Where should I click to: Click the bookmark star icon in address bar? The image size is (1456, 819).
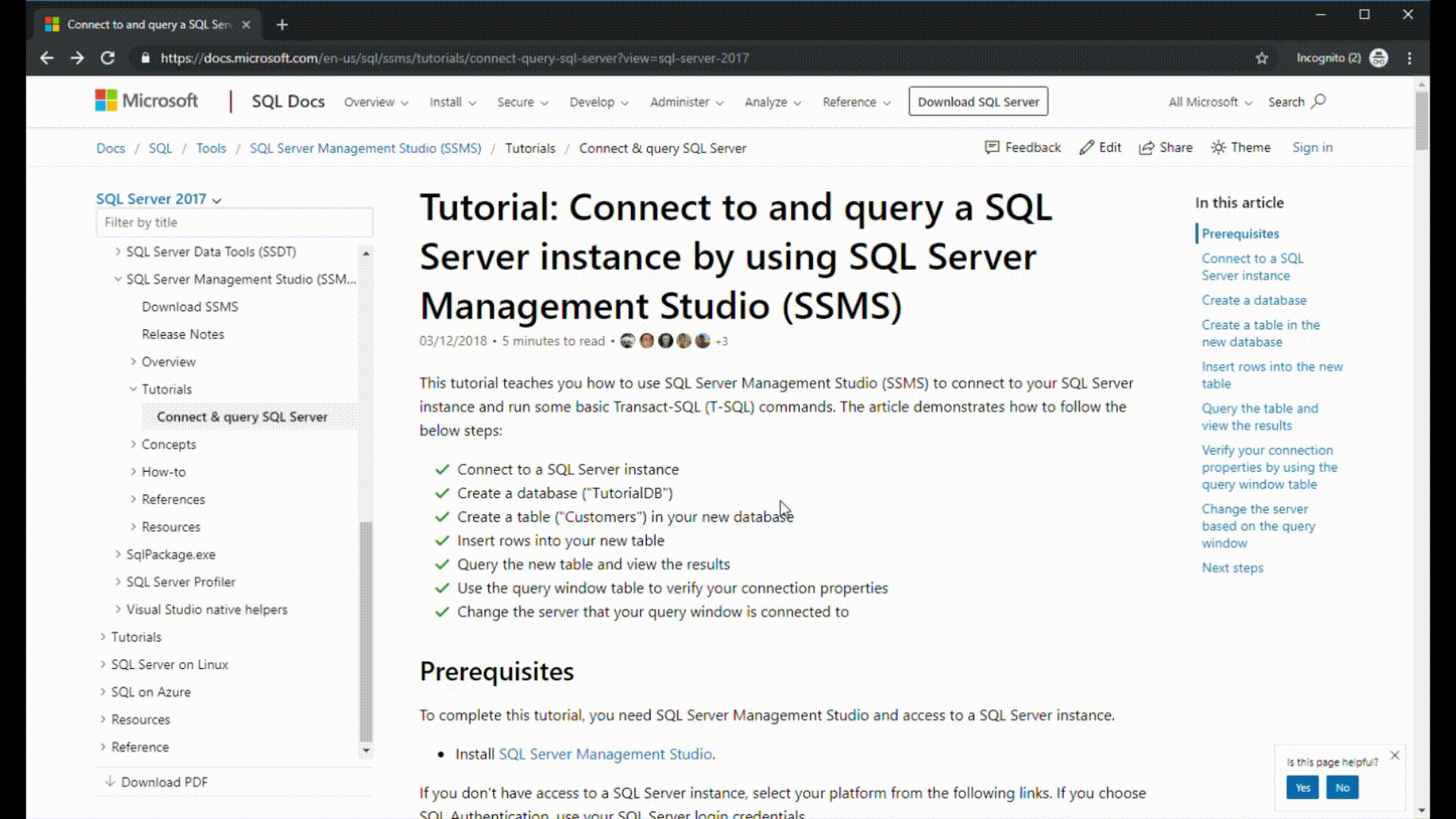click(x=1262, y=58)
